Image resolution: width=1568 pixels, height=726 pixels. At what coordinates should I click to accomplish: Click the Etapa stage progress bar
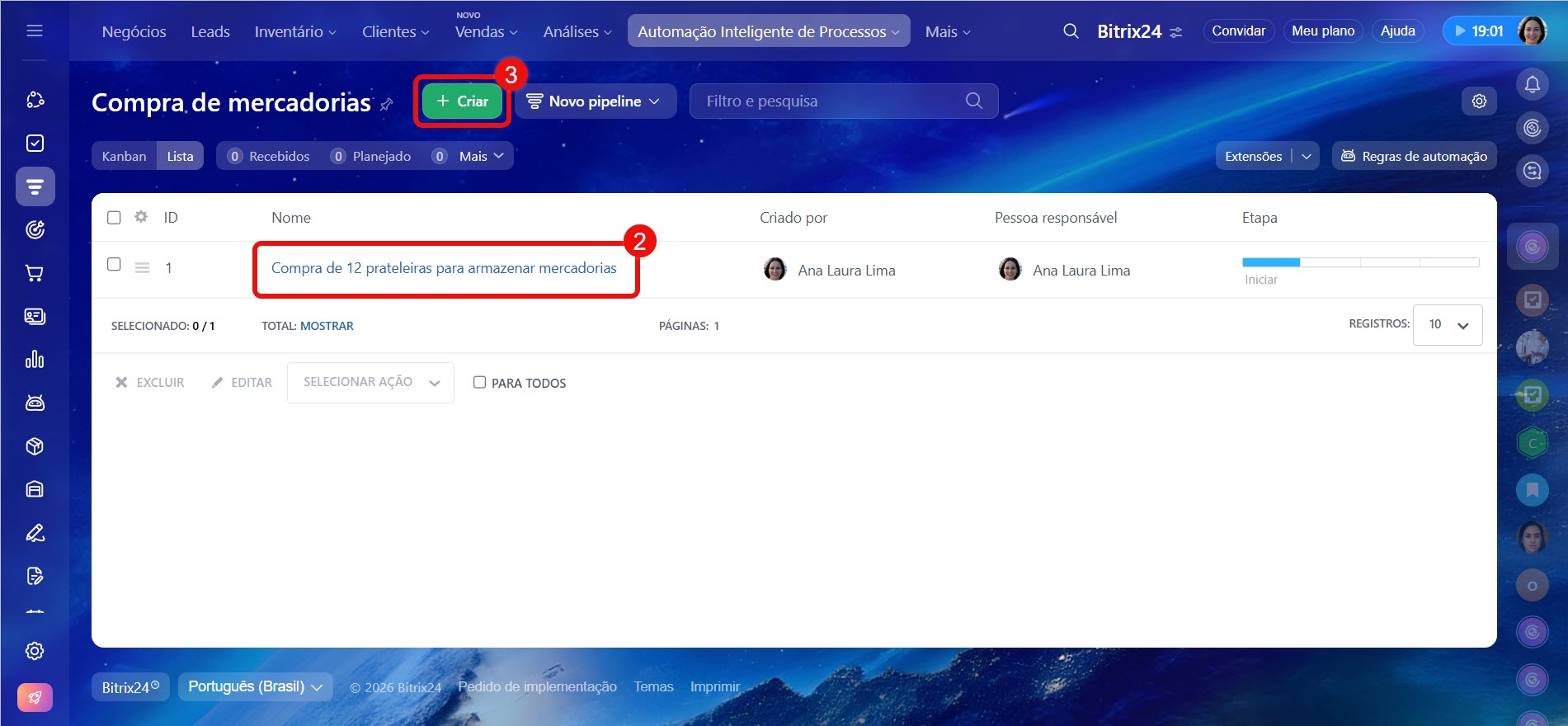1359,262
